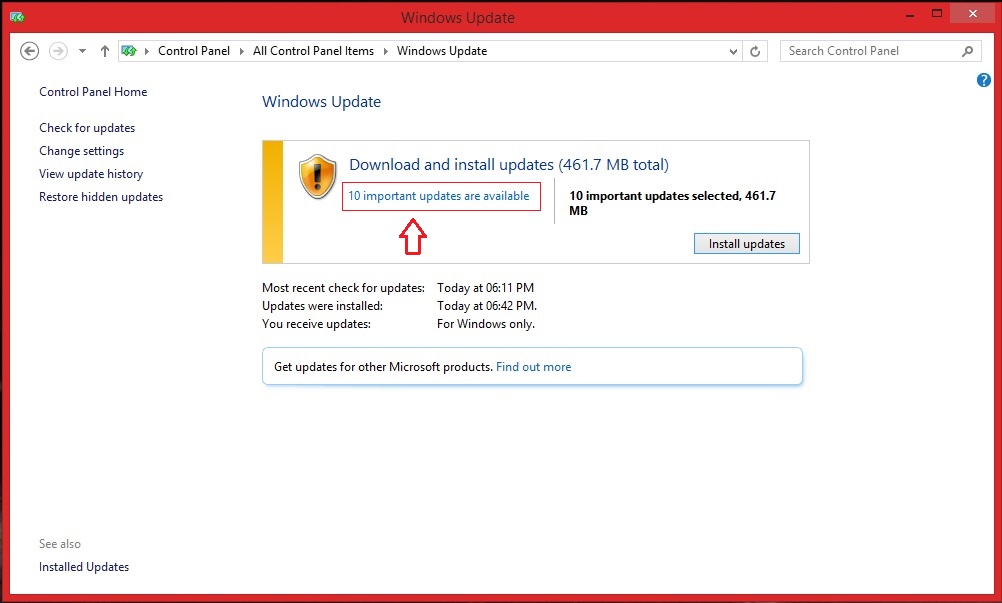
Task: Click the back navigation arrow
Action: (29, 51)
